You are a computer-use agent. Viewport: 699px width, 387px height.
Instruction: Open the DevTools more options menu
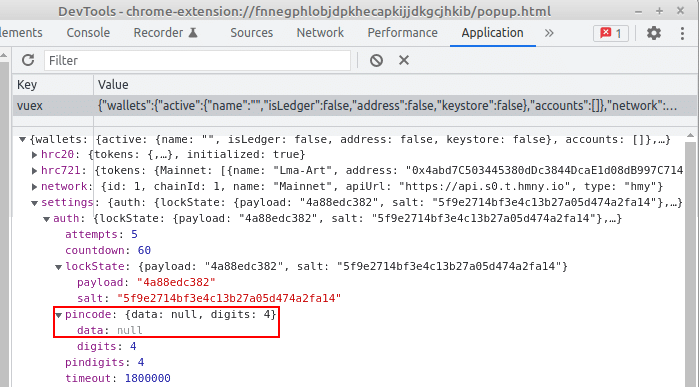(x=682, y=33)
